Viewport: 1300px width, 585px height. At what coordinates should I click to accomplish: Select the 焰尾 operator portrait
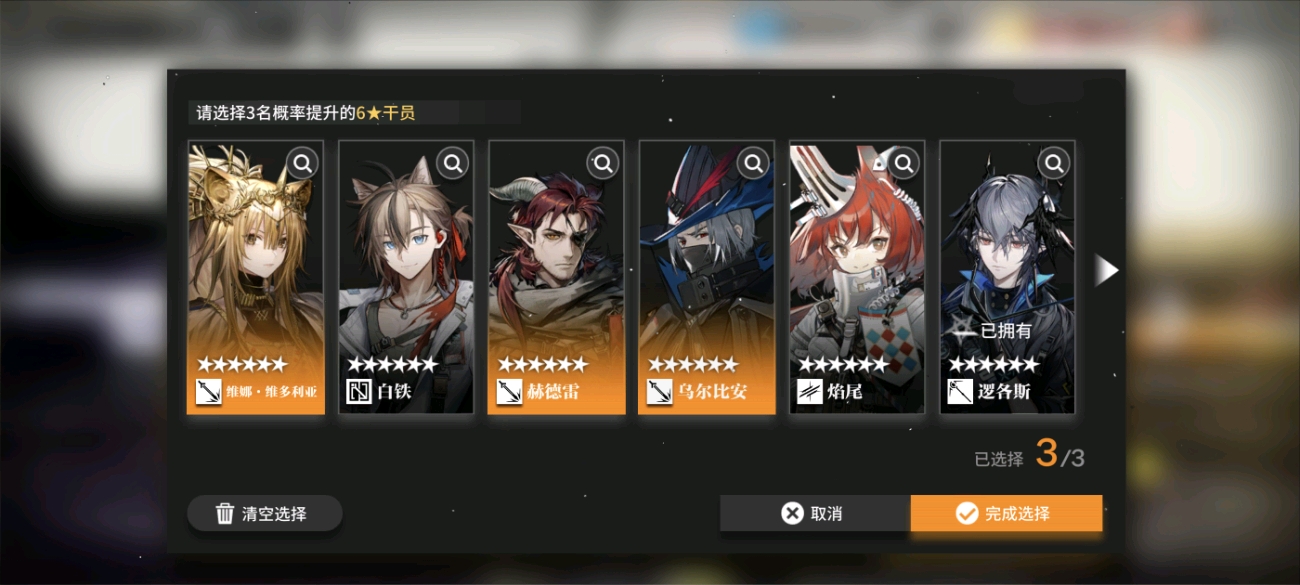pos(857,277)
